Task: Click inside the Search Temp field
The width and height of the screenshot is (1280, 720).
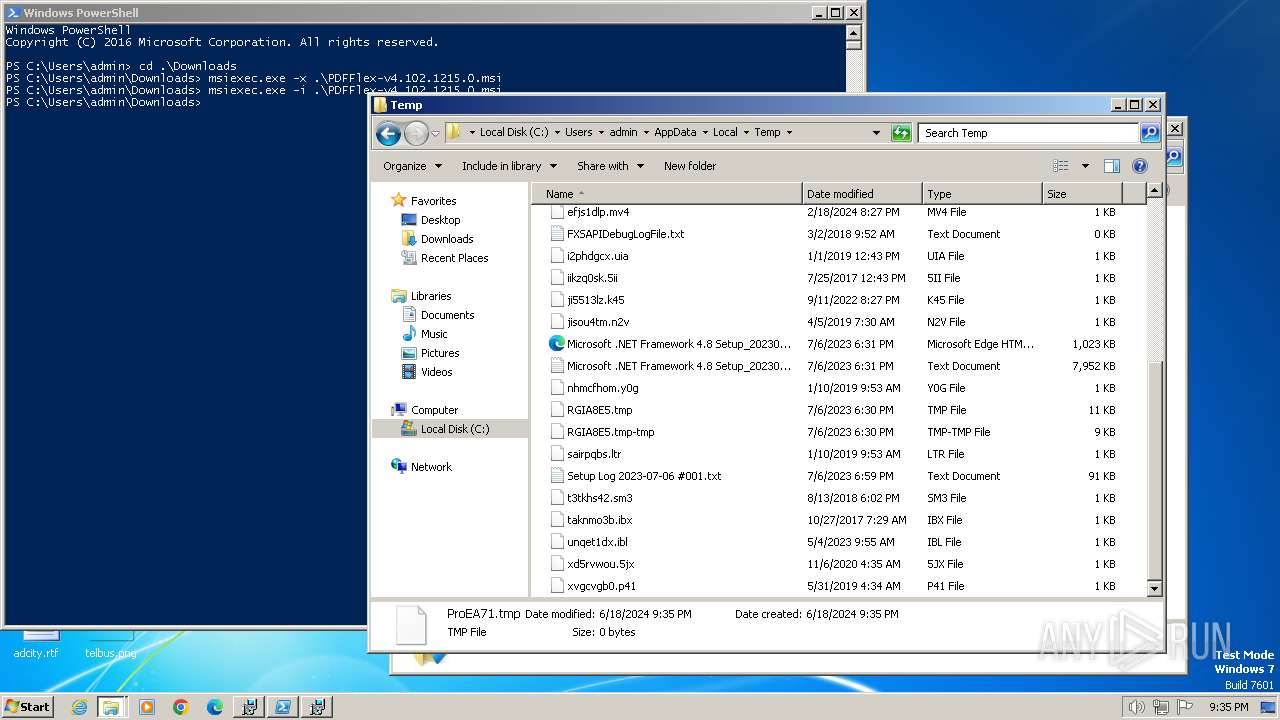Action: tap(1029, 133)
